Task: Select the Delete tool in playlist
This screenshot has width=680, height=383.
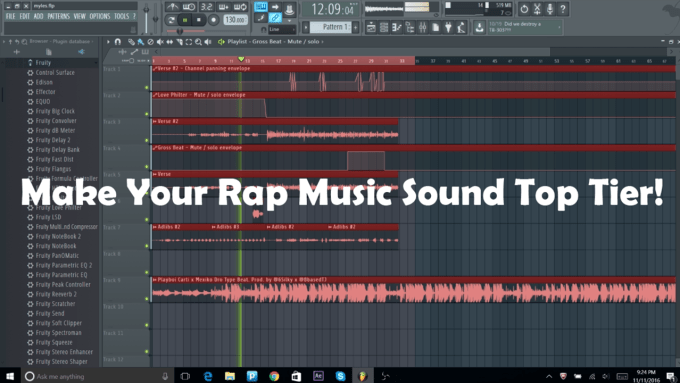Action: 150,42
